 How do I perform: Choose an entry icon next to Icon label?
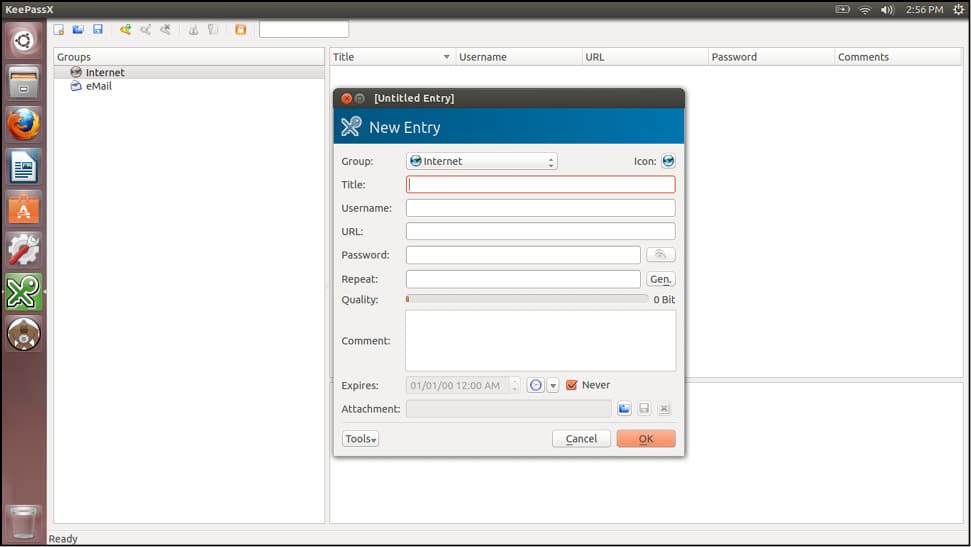pos(668,161)
